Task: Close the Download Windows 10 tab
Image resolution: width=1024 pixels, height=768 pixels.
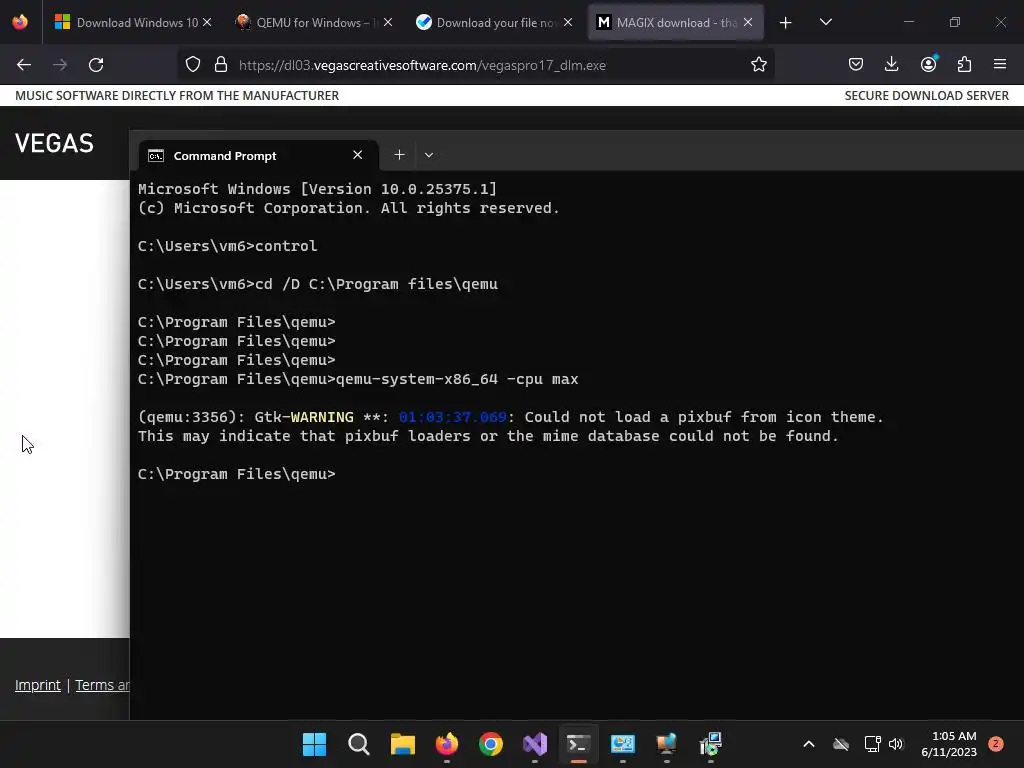Action: click(x=207, y=22)
